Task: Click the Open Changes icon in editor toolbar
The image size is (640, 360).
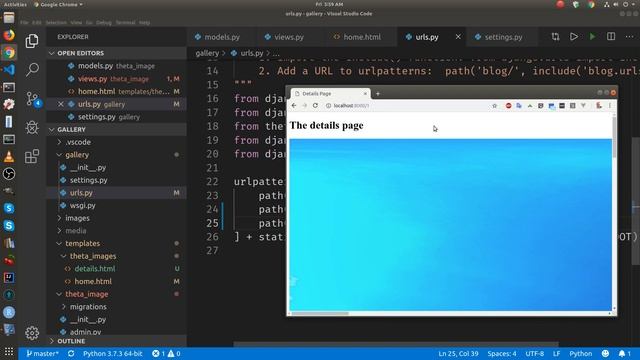Action: click(555, 37)
